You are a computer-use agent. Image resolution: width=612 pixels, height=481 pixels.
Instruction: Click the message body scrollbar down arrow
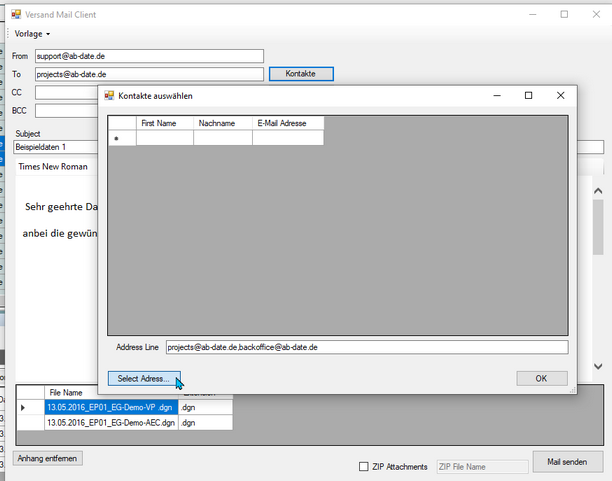(598, 366)
